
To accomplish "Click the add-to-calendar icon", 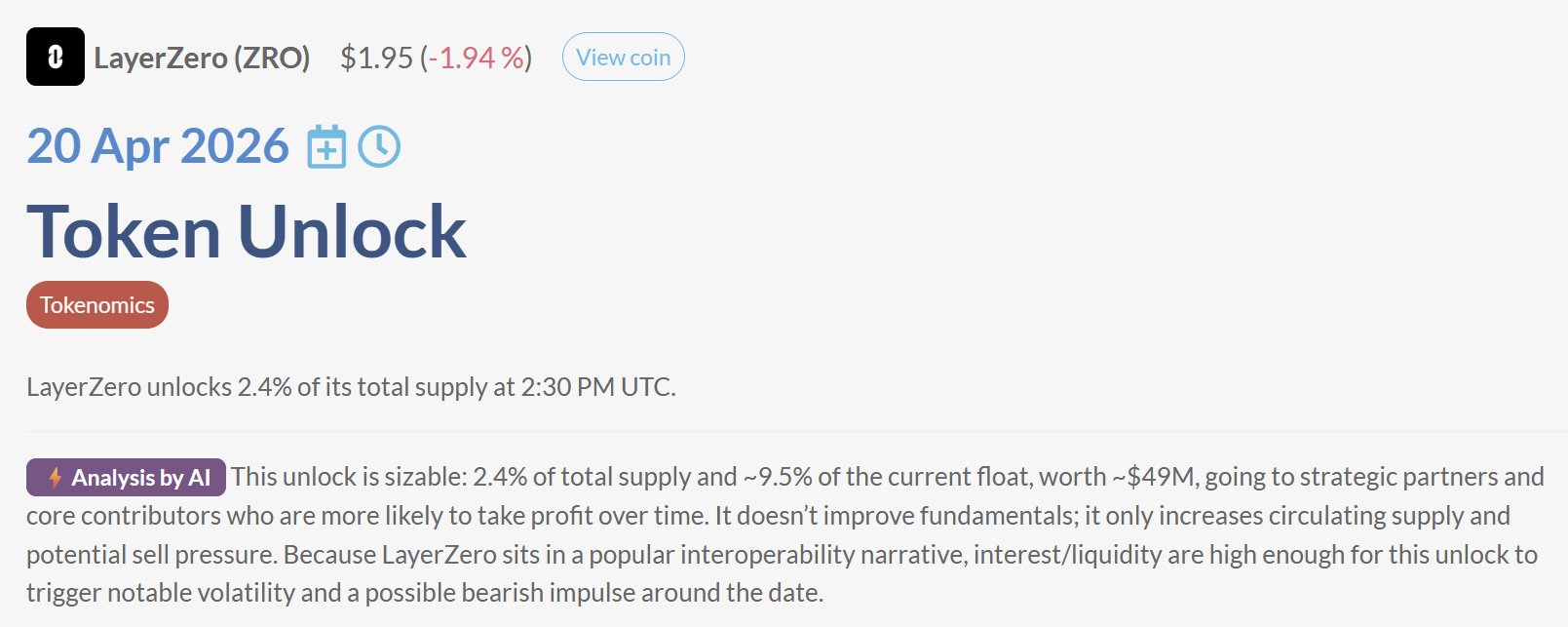I will (326, 147).
